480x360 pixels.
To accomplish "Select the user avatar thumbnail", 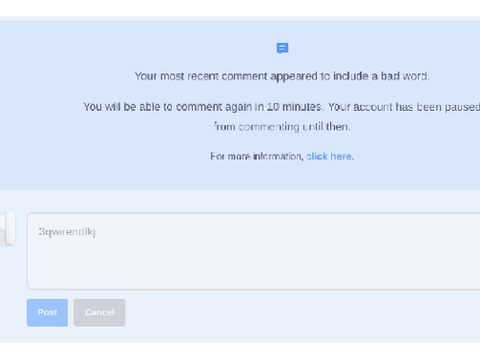I will [7, 229].
